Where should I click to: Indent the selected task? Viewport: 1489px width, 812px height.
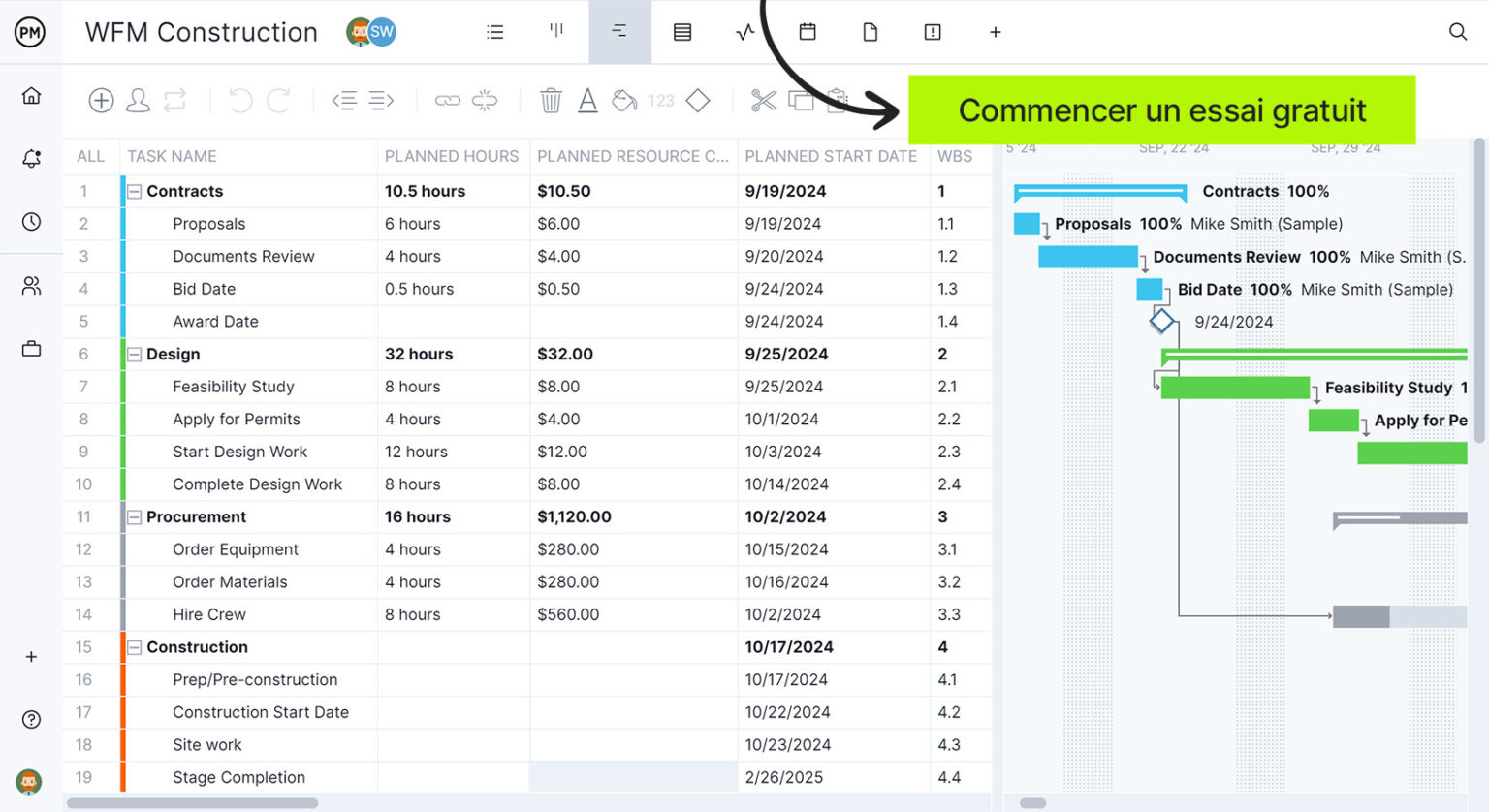(382, 100)
